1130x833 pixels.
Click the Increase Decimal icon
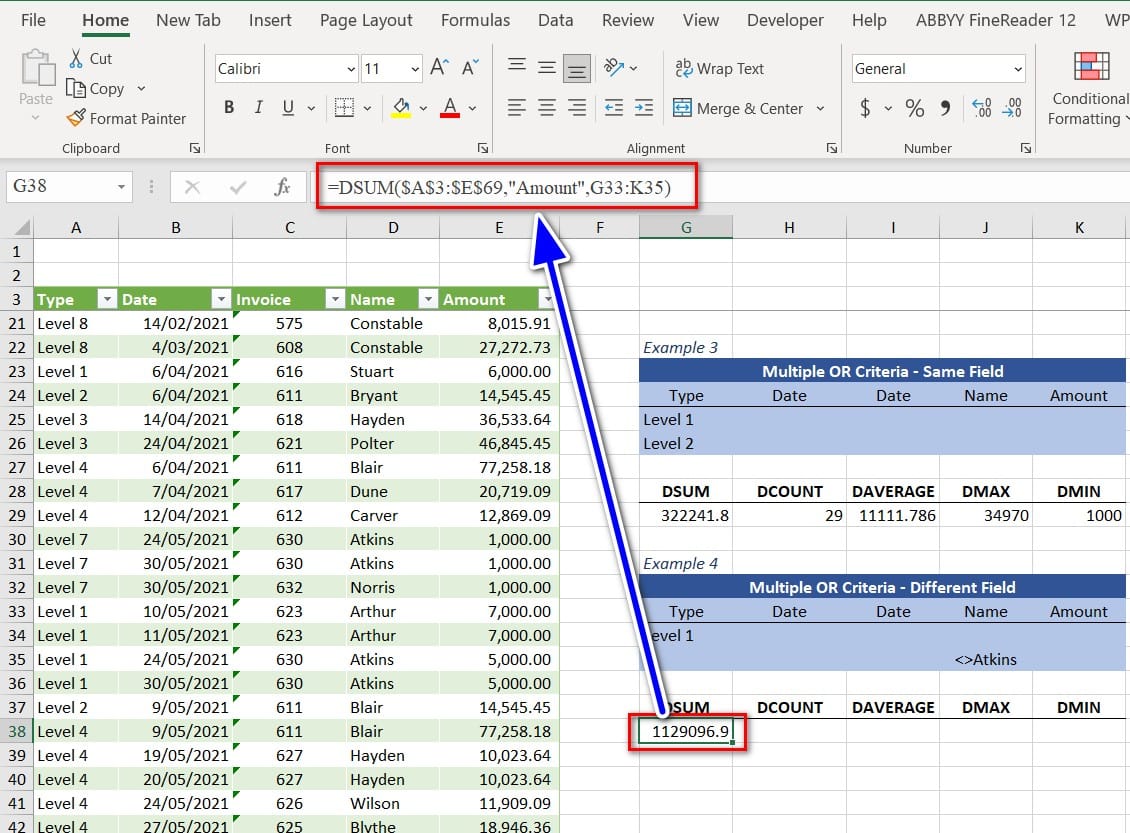pos(981,108)
